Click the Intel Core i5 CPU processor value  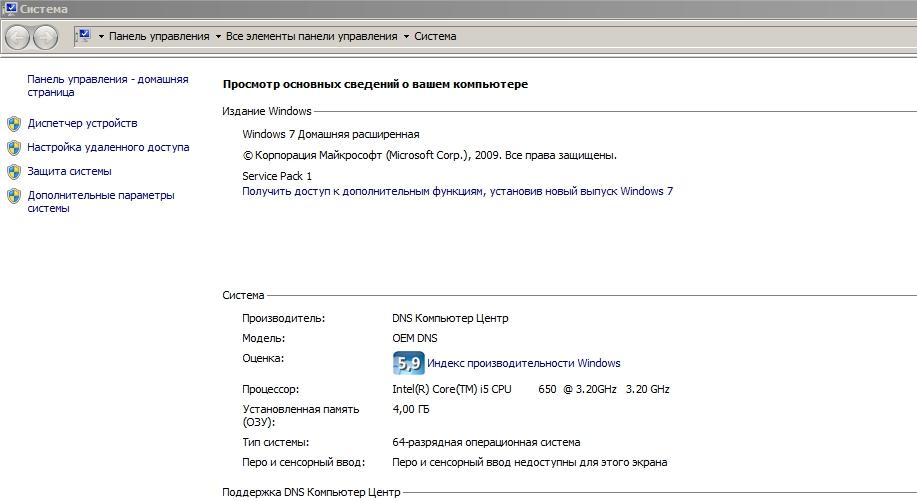click(530, 389)
